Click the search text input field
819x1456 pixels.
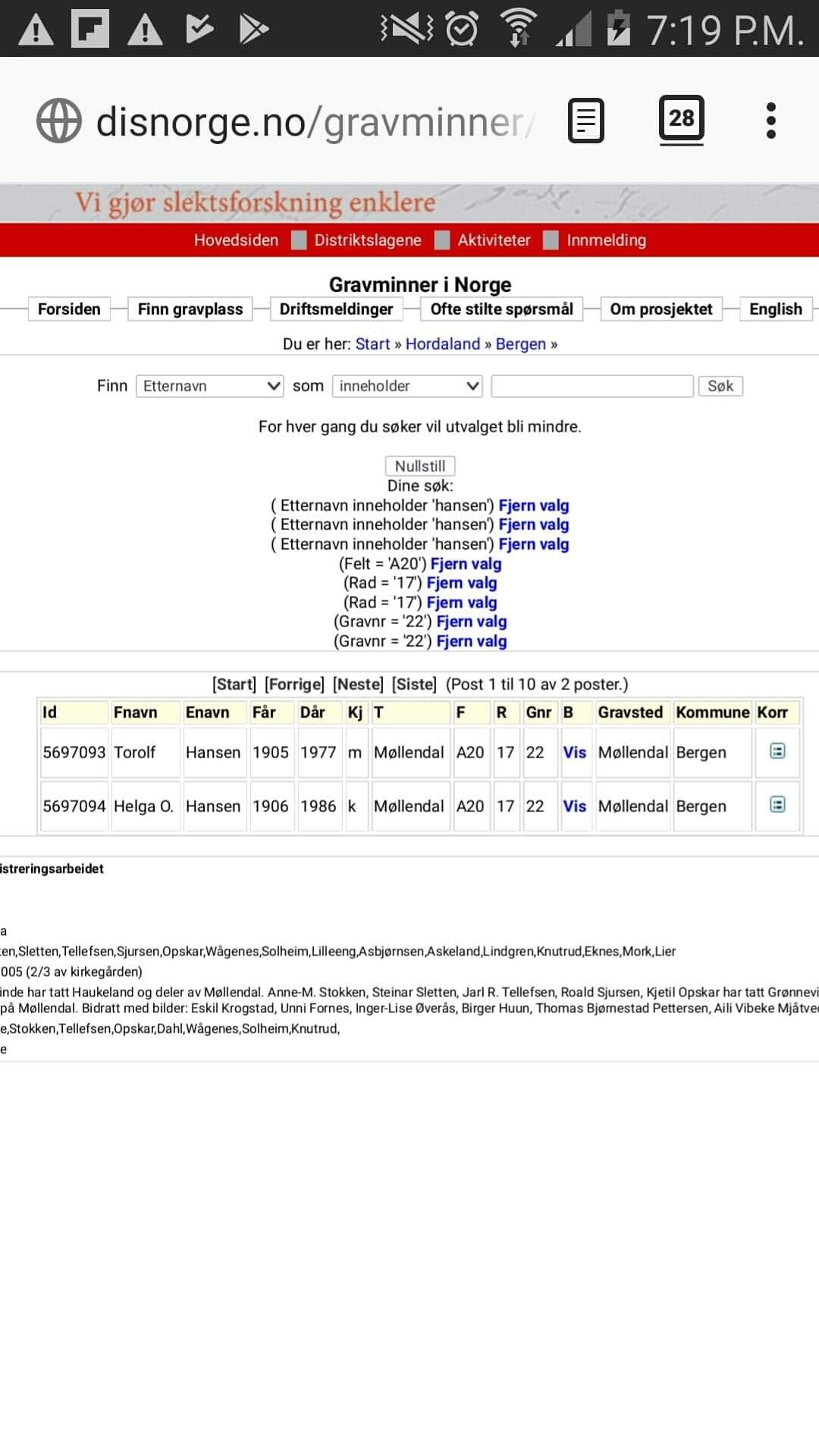coord(592,386)
